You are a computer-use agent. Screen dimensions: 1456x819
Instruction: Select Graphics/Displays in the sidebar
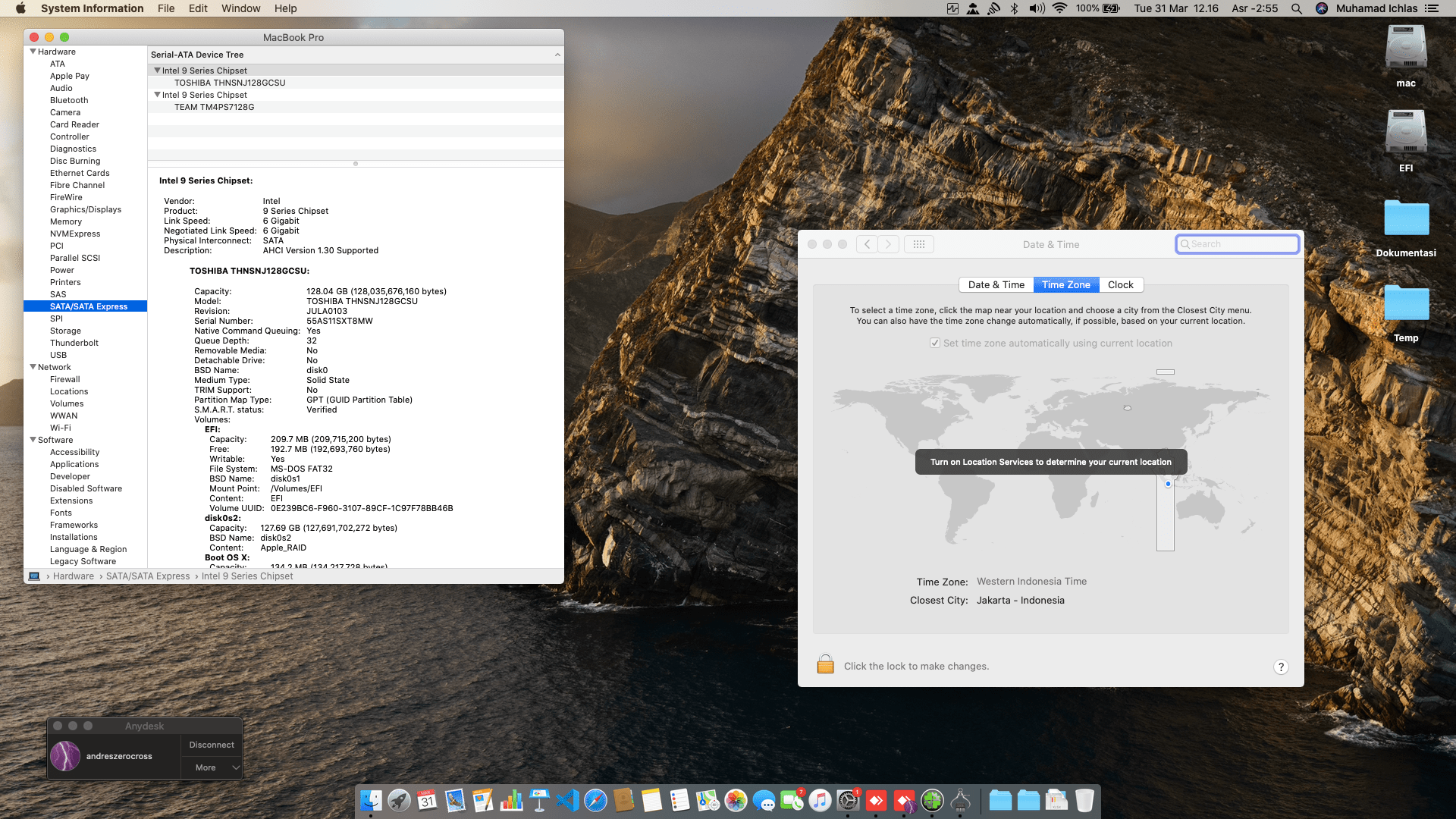point(86,209)
